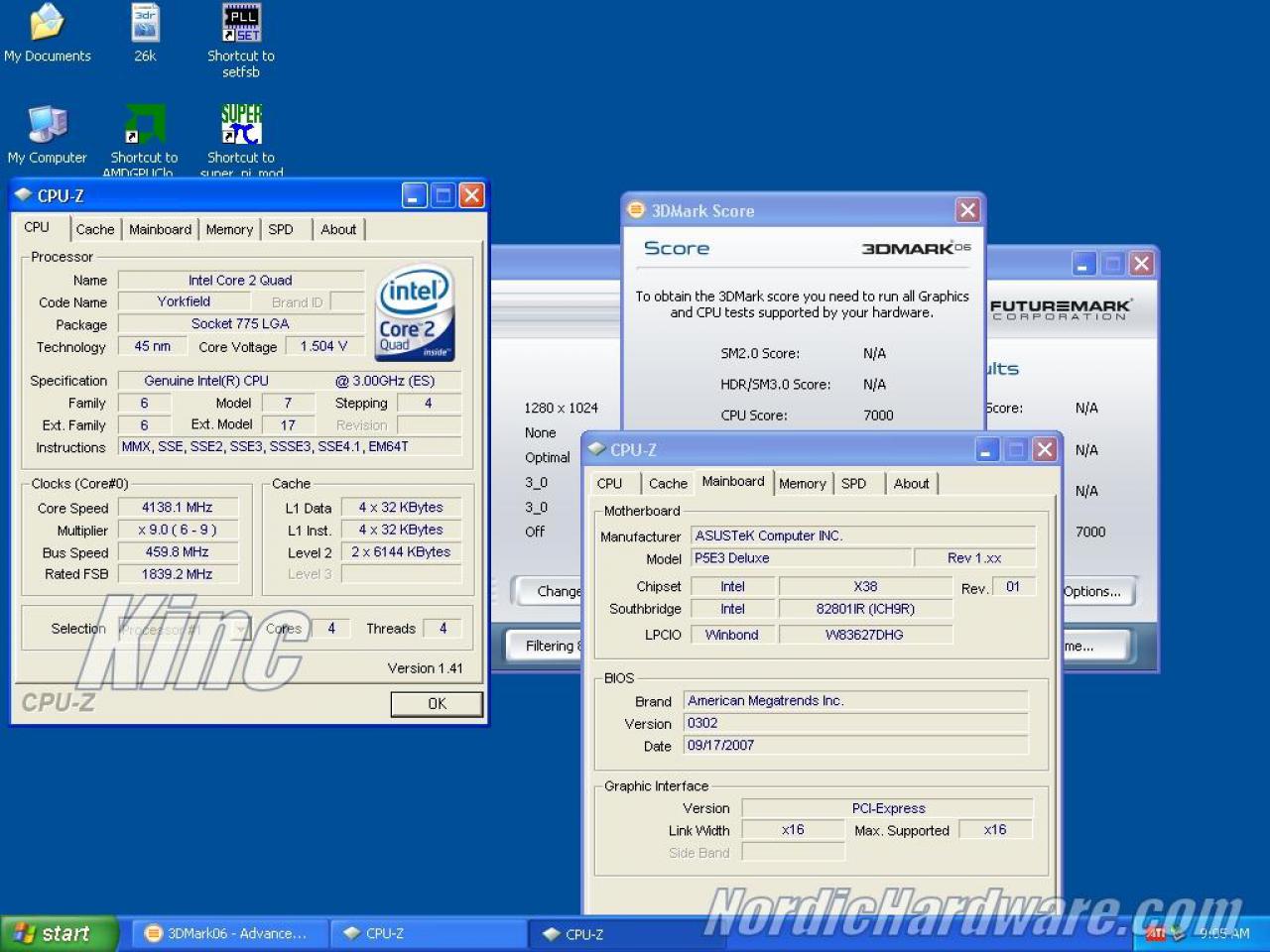Click the ATI tray icon in taskbar
1270x952 pixels.
coord(1156,933)
